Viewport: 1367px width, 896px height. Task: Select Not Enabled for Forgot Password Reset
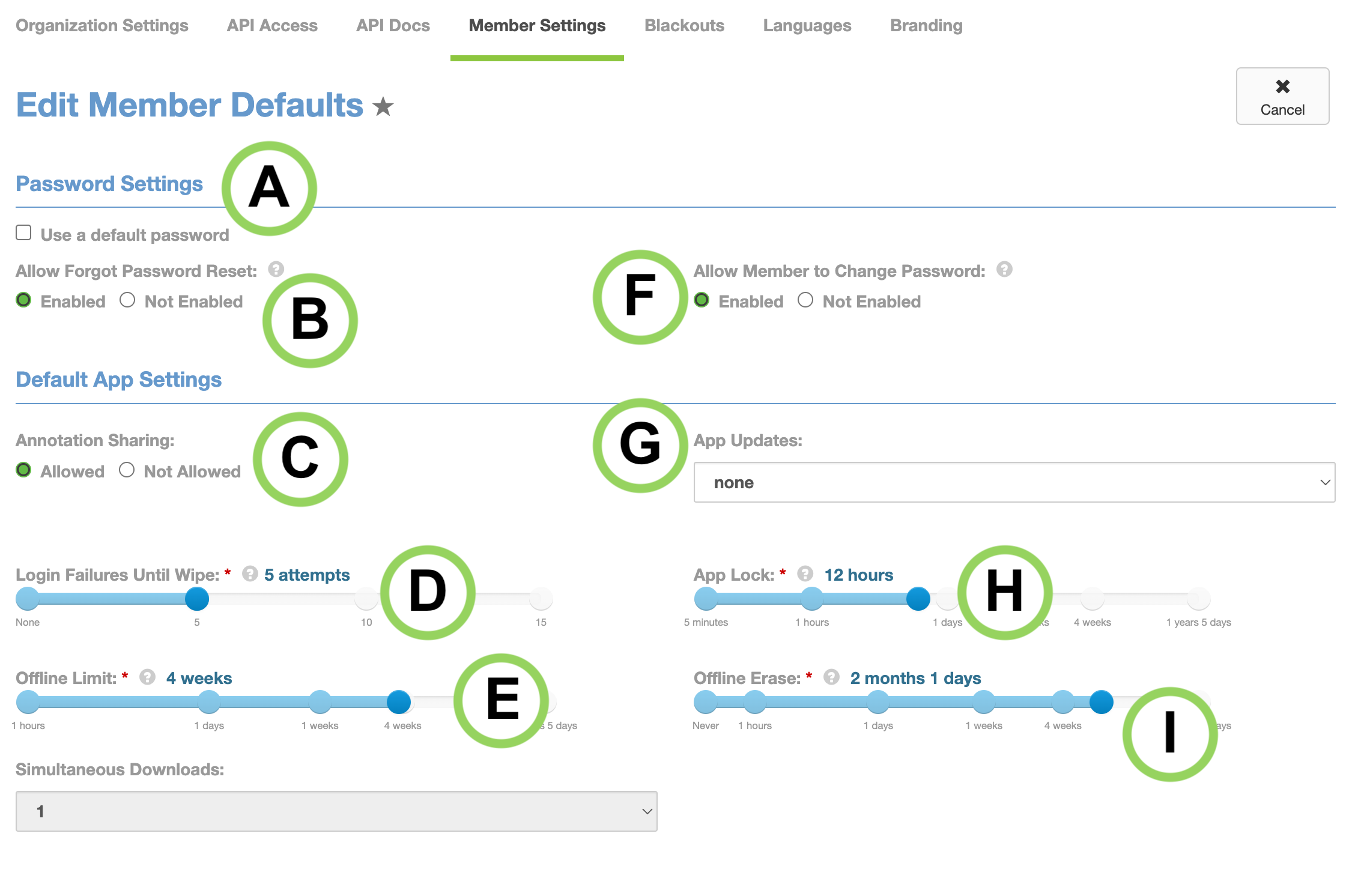(127, 300)
